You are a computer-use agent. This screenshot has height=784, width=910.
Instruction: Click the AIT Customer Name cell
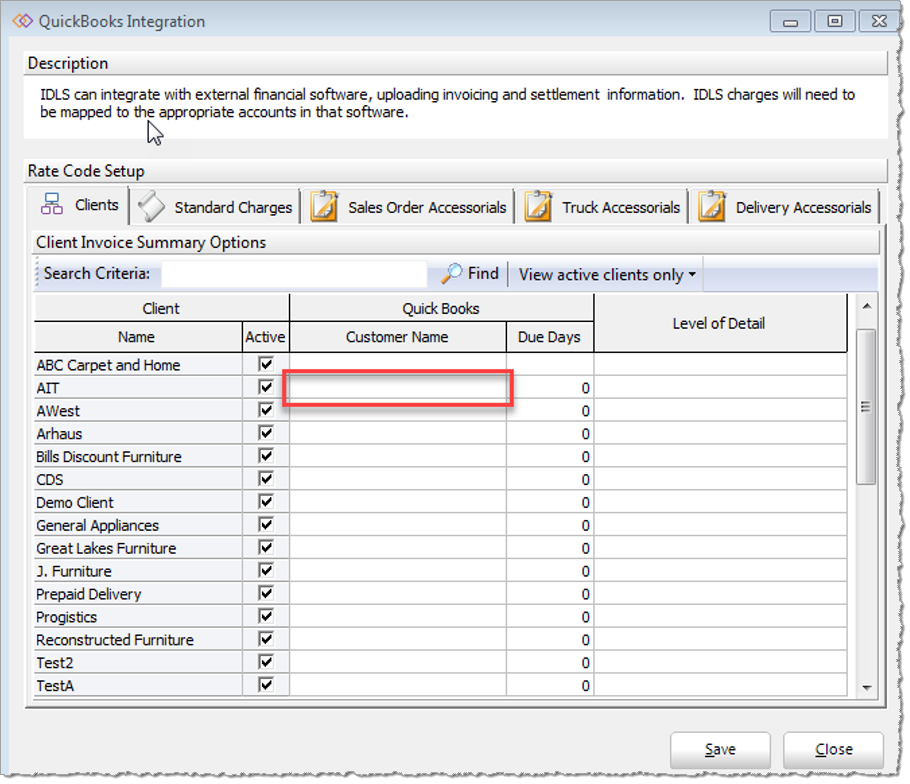(398, 388)
